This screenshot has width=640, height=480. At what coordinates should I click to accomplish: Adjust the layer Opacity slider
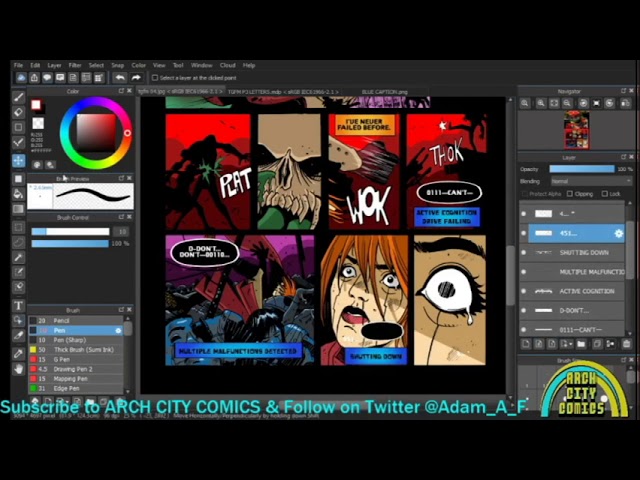click(580, 169)
